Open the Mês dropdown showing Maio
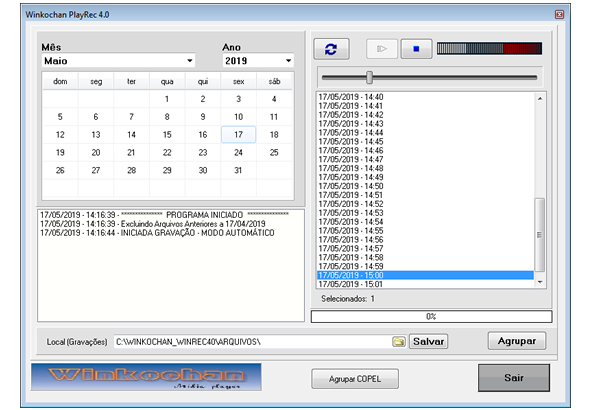This screenshot has height=410, width=590. point(118,61)
